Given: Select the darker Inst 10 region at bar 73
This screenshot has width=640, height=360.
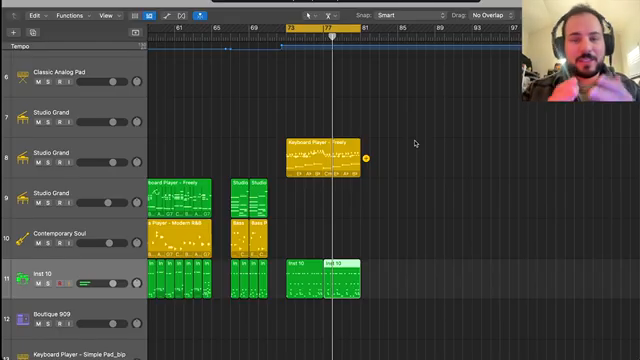Looking at the screenshot, I should [304, 279].
